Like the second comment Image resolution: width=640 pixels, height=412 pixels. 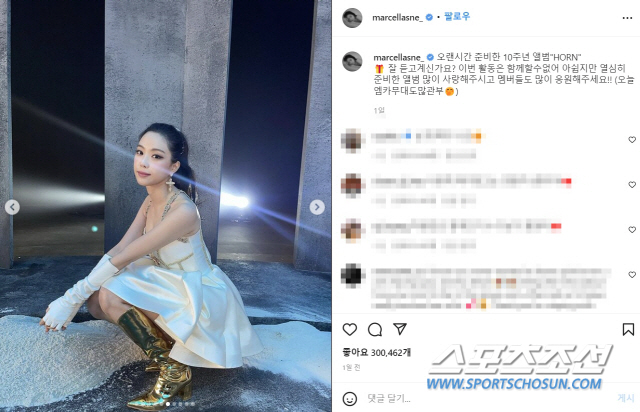pyautogui.click(x=632, y=185)
